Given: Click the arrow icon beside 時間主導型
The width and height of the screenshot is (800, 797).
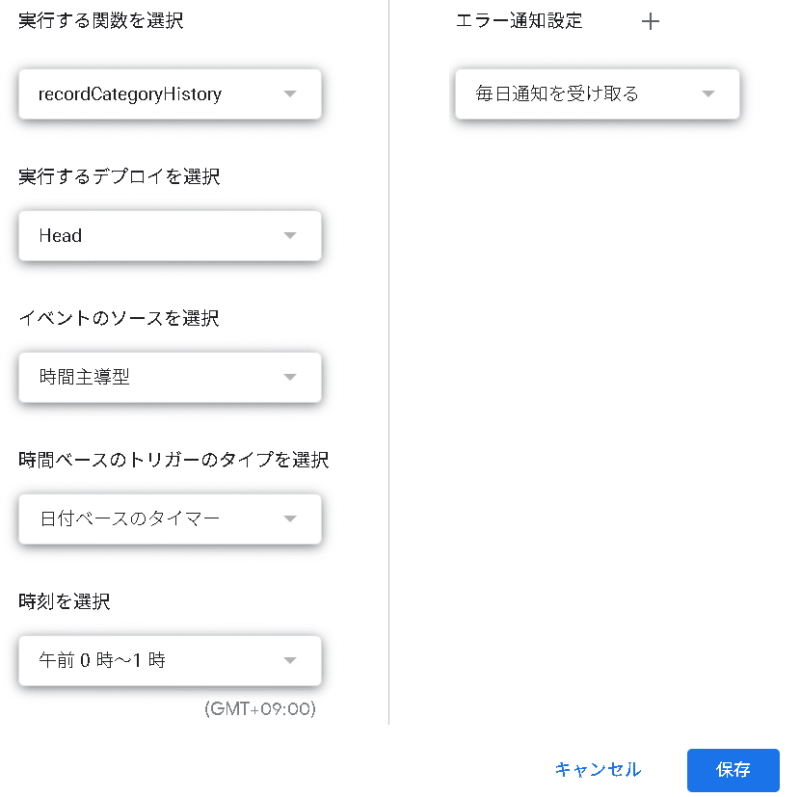Looking at the screenshot, I should click(x=290, y=377).
